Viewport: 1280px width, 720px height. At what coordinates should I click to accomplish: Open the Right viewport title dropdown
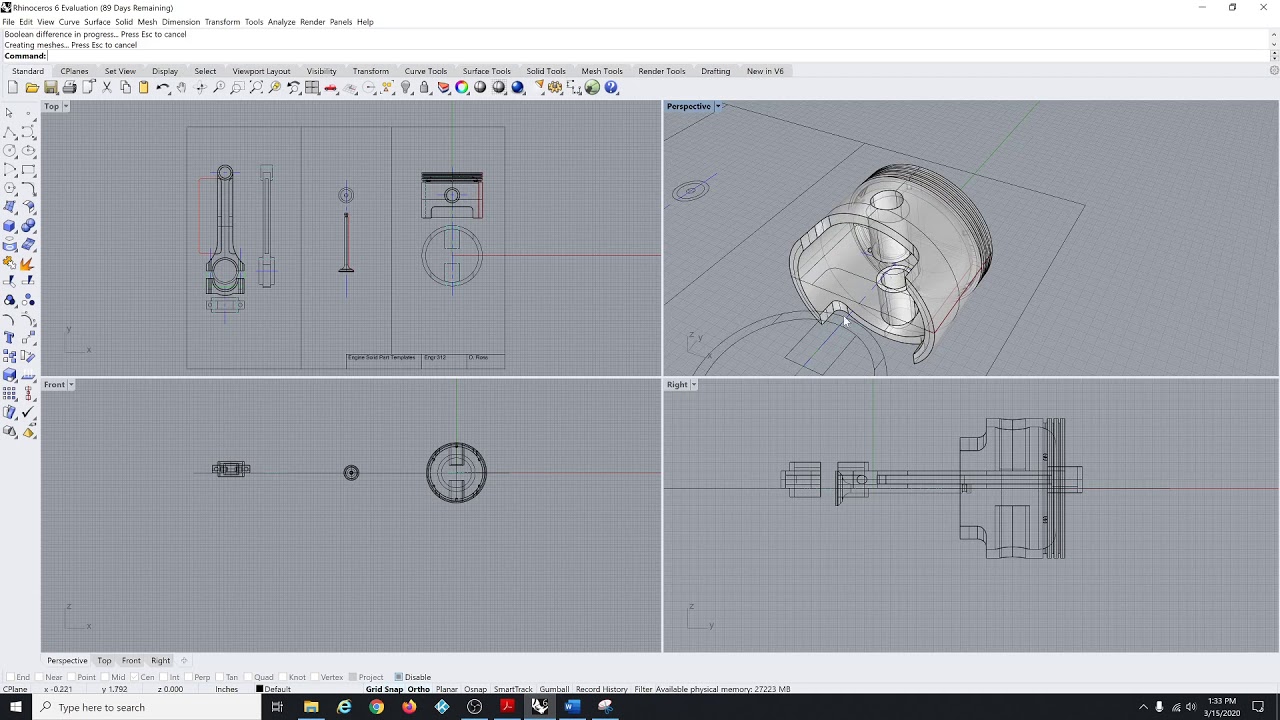[694, 385]
